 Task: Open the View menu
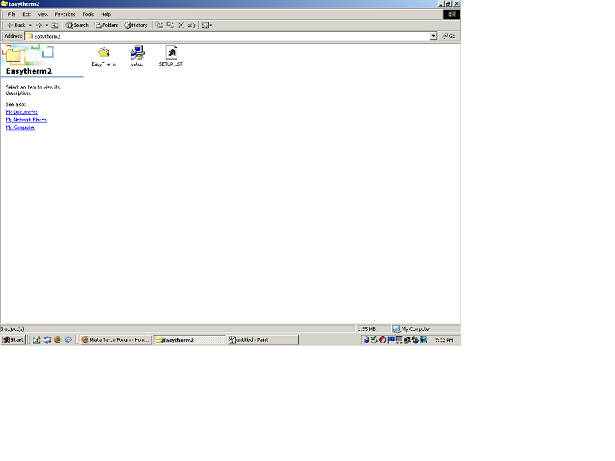click(x=43, y=14)
